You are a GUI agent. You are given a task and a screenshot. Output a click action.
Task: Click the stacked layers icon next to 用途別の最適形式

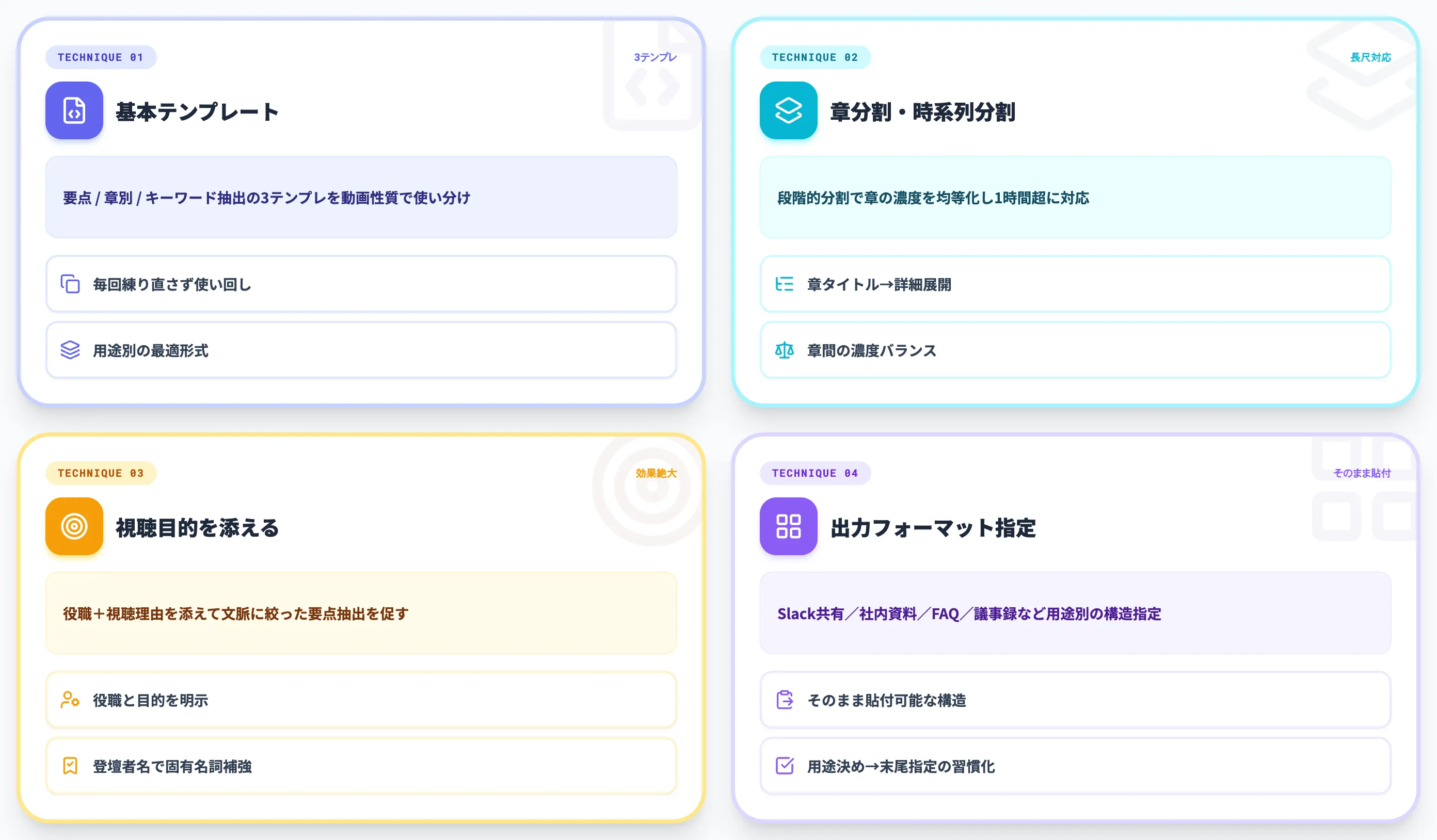tap(70, 350)
